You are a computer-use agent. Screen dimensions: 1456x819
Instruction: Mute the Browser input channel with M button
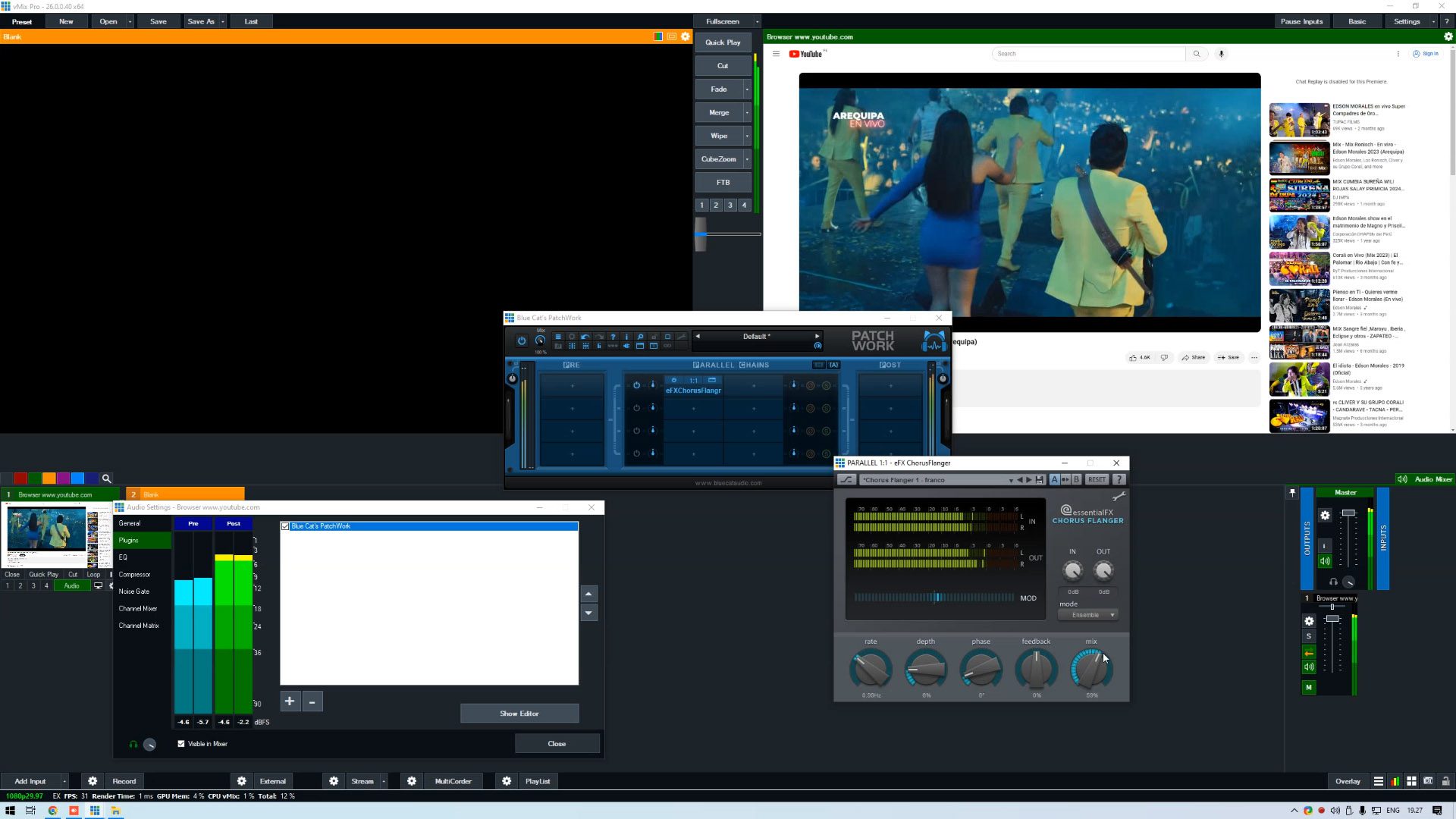pos(1308,687)
